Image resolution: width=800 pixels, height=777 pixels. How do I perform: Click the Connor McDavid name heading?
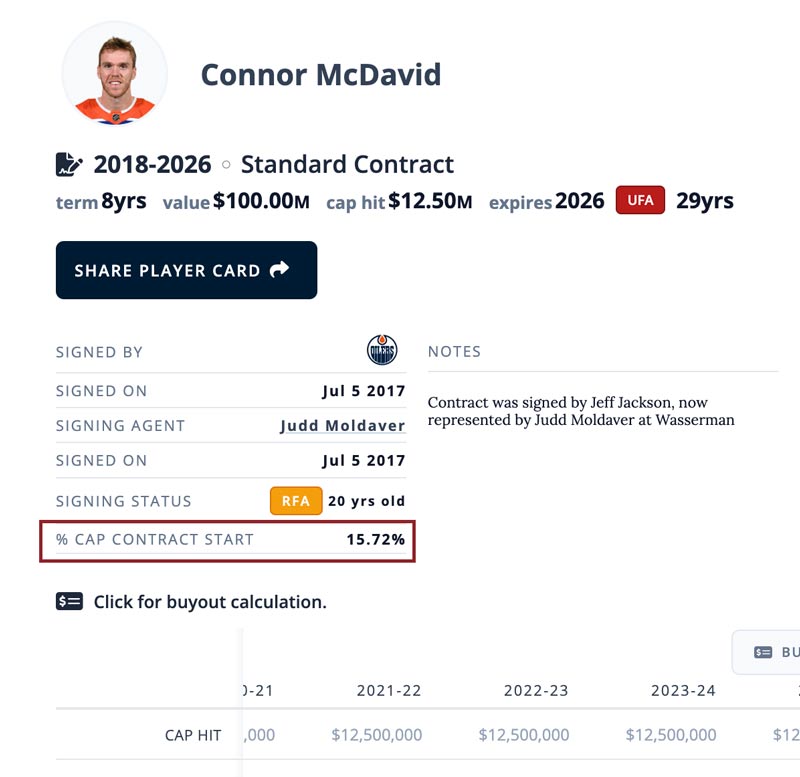pos(321,74)
